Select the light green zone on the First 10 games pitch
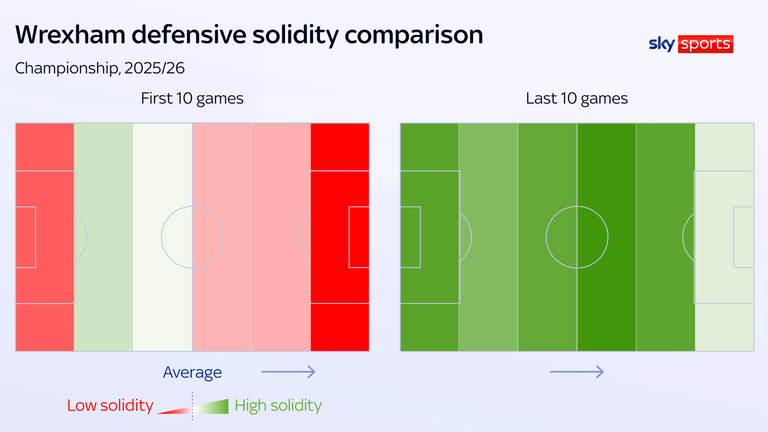 pos(103,237)
